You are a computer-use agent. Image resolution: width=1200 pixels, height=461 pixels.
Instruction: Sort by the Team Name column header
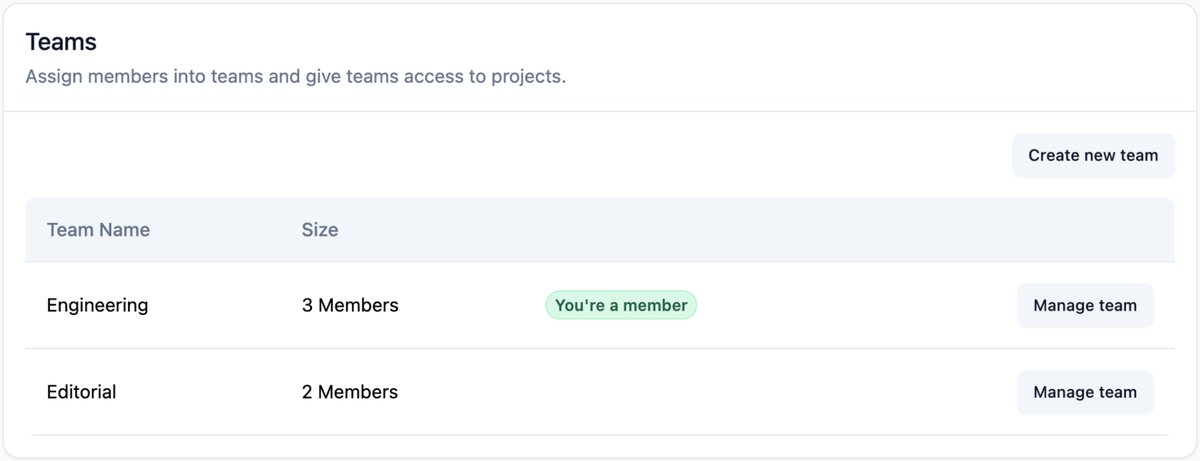(x=98, y=230)
